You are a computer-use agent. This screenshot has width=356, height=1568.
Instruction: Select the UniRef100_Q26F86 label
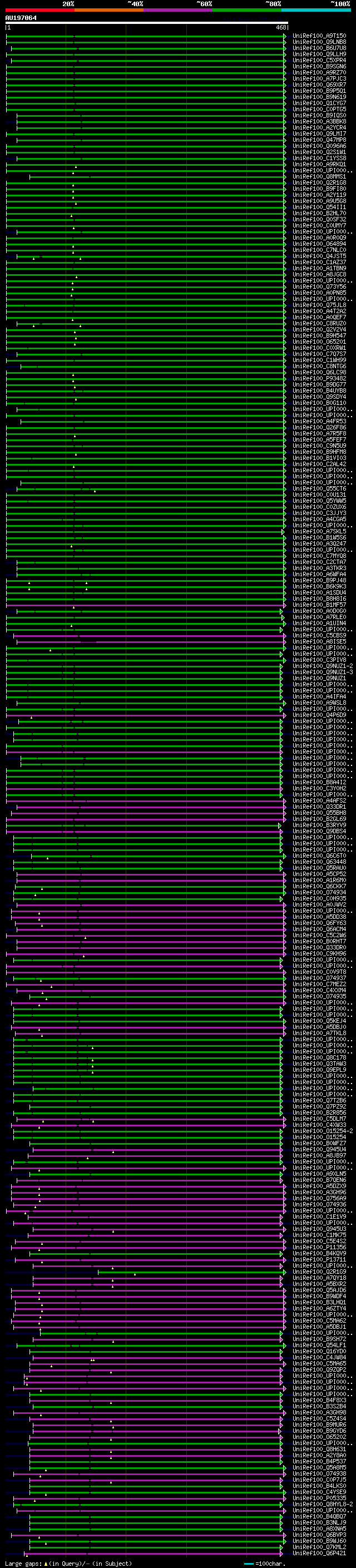[319, 427]
